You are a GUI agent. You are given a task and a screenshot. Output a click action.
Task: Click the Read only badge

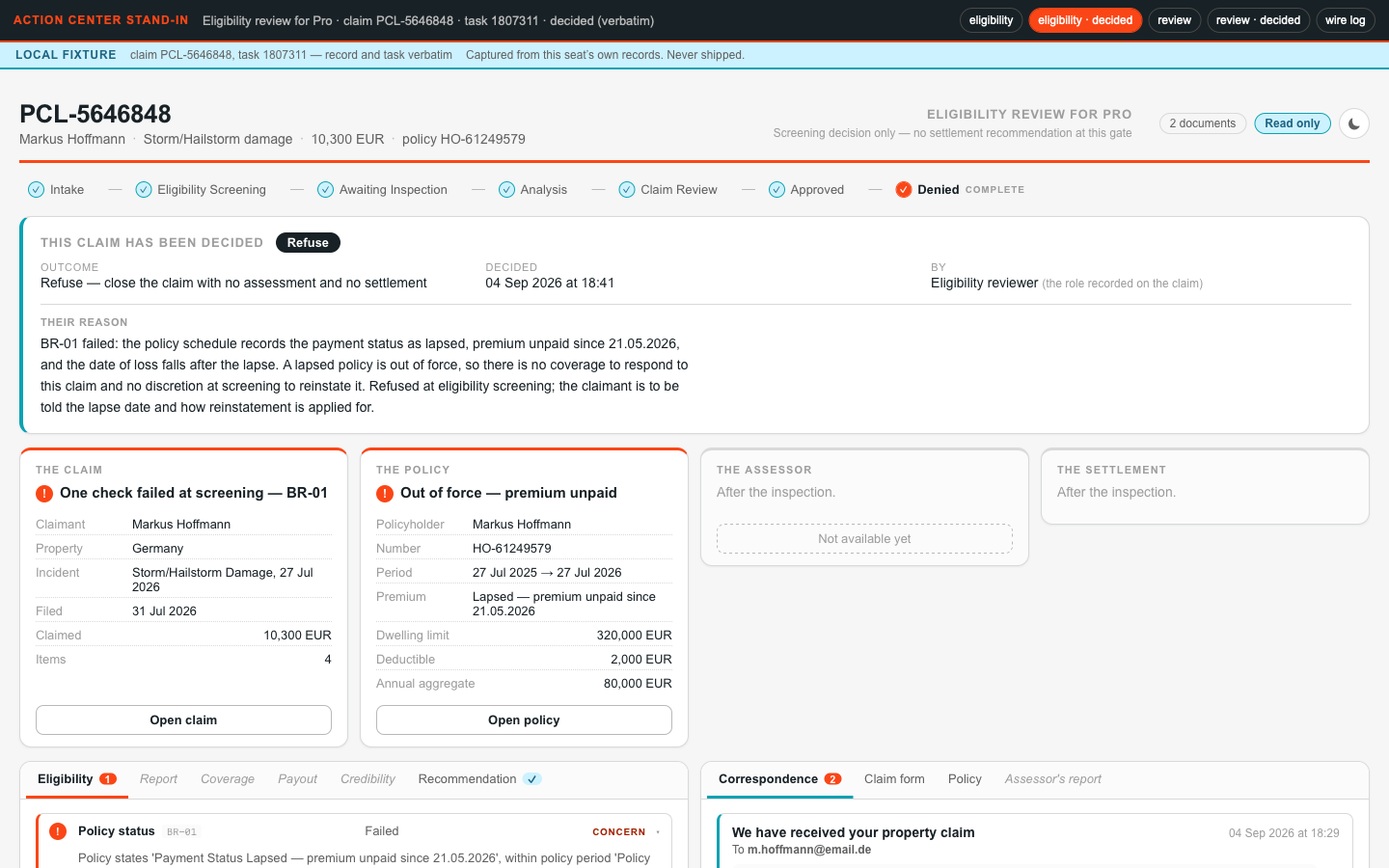1293,123
